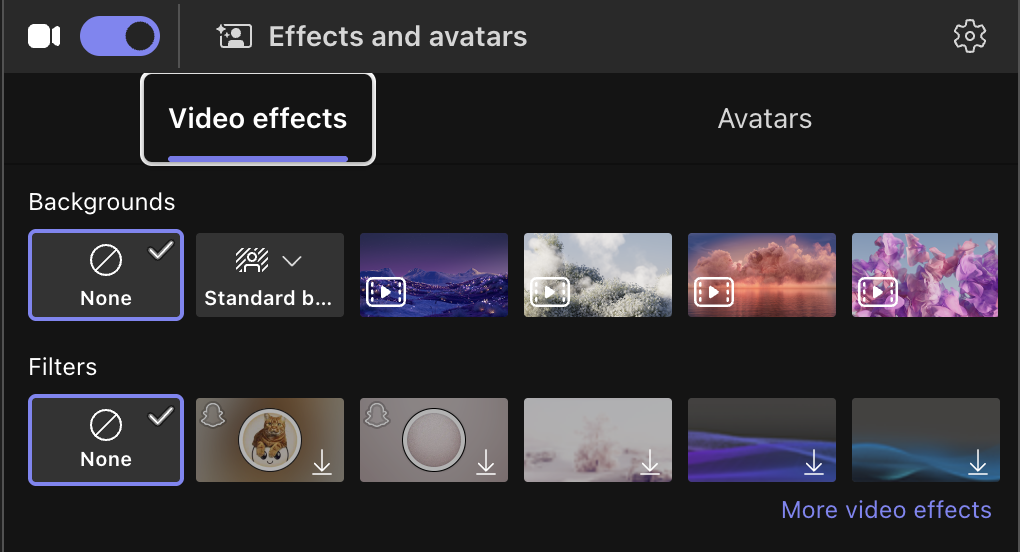Click the Effects and avatars icon

coord(234,37)
